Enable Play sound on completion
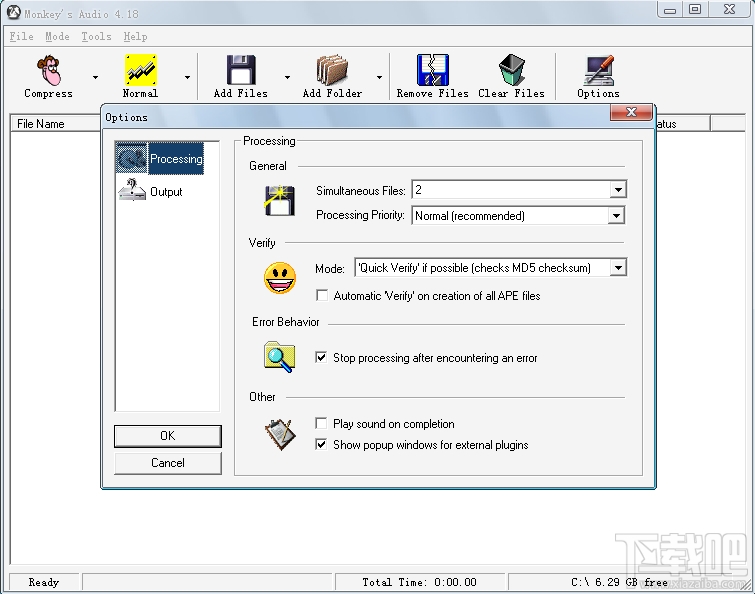The width and height of the screenshot is (755, 594). tap(321, 423)
